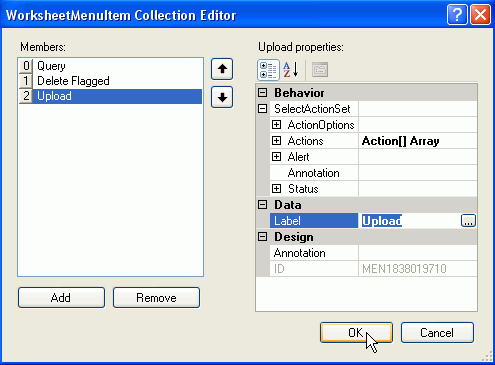Move selected member up with arrow button
The width and height of the screenshot is (495, 365).
[x=222, y=69]
